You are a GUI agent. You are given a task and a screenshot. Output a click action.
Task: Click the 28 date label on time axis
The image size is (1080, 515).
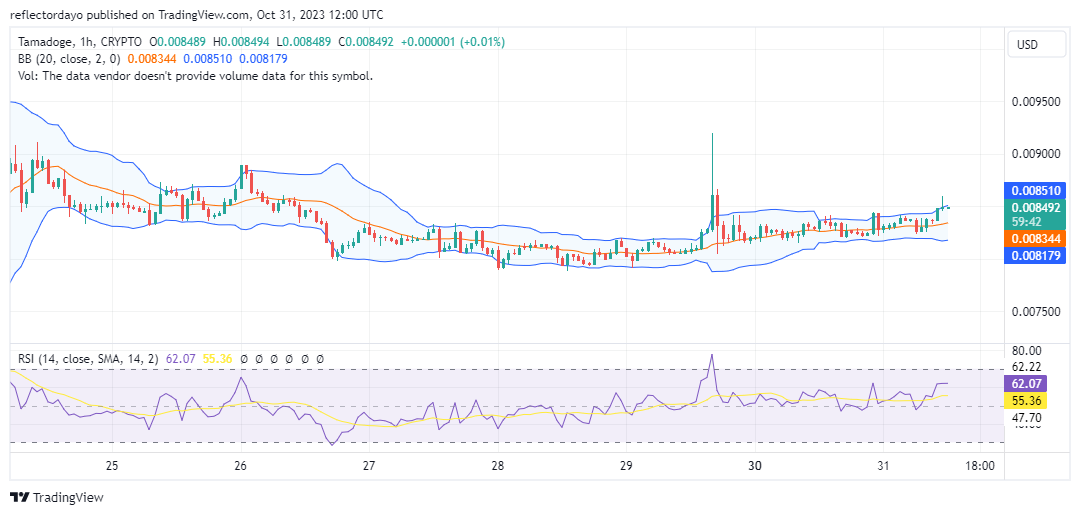pos(498,465)
